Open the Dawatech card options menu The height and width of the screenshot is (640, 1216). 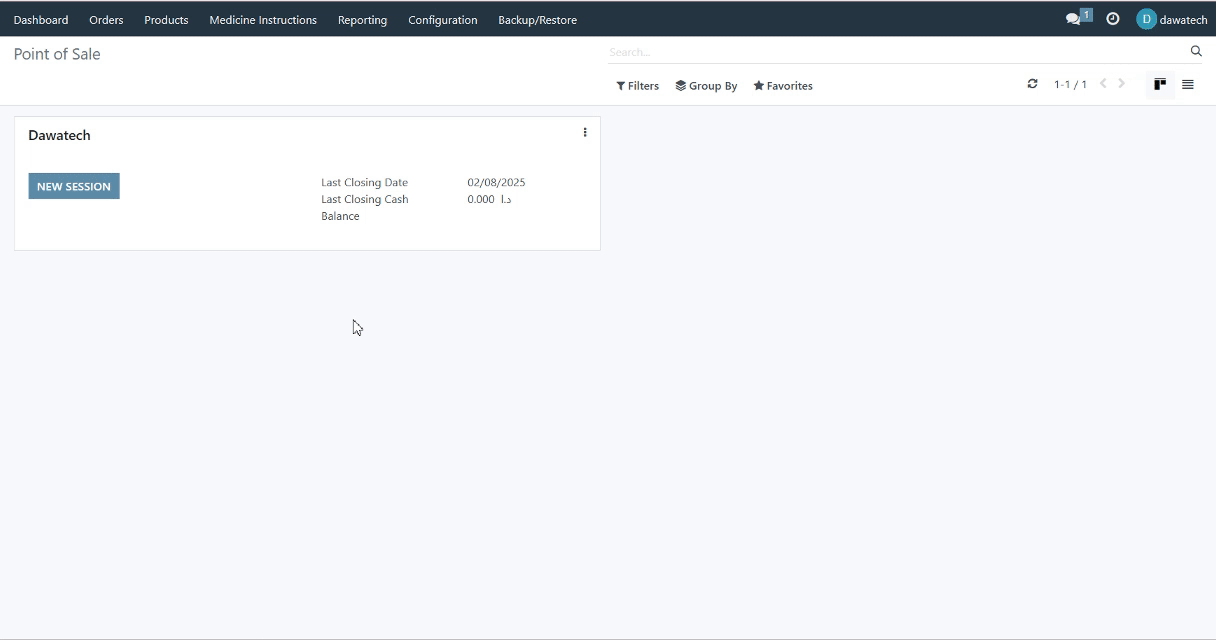[x=585, y=132]
